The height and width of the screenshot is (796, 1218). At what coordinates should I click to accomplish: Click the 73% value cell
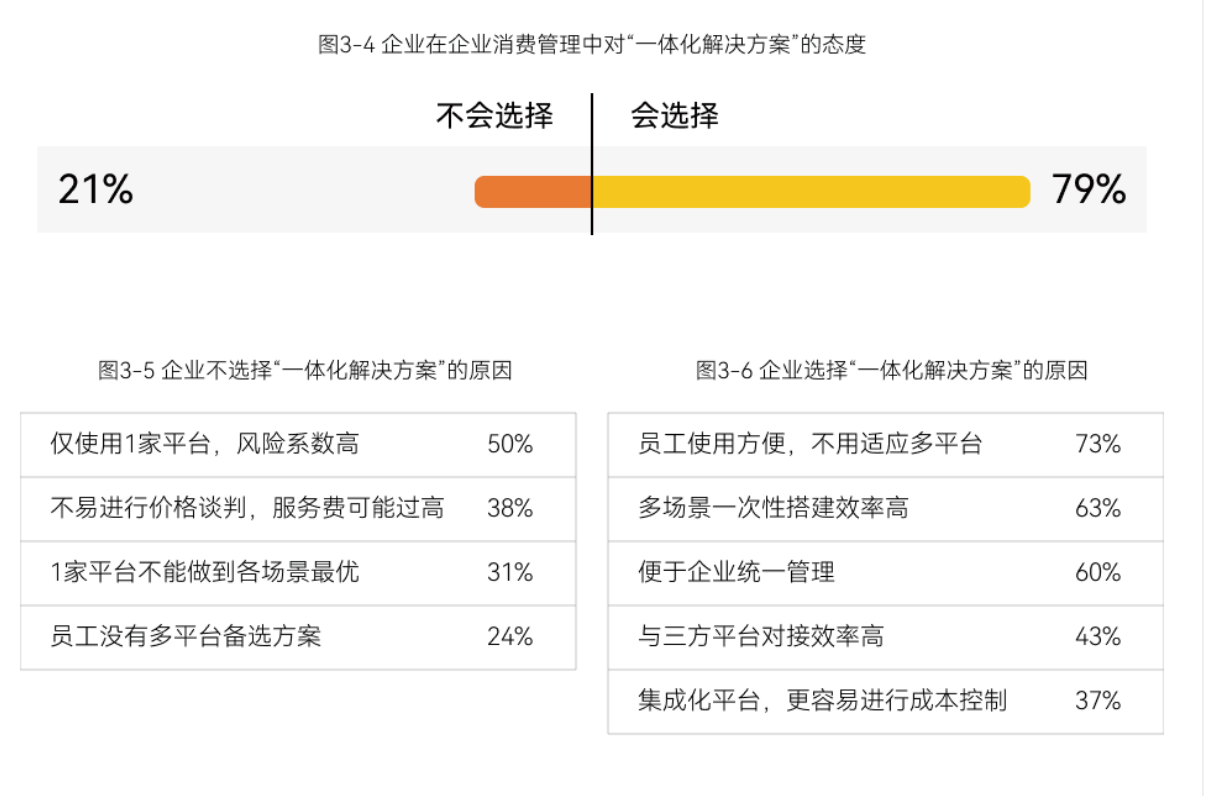[x=1098, y=444]
